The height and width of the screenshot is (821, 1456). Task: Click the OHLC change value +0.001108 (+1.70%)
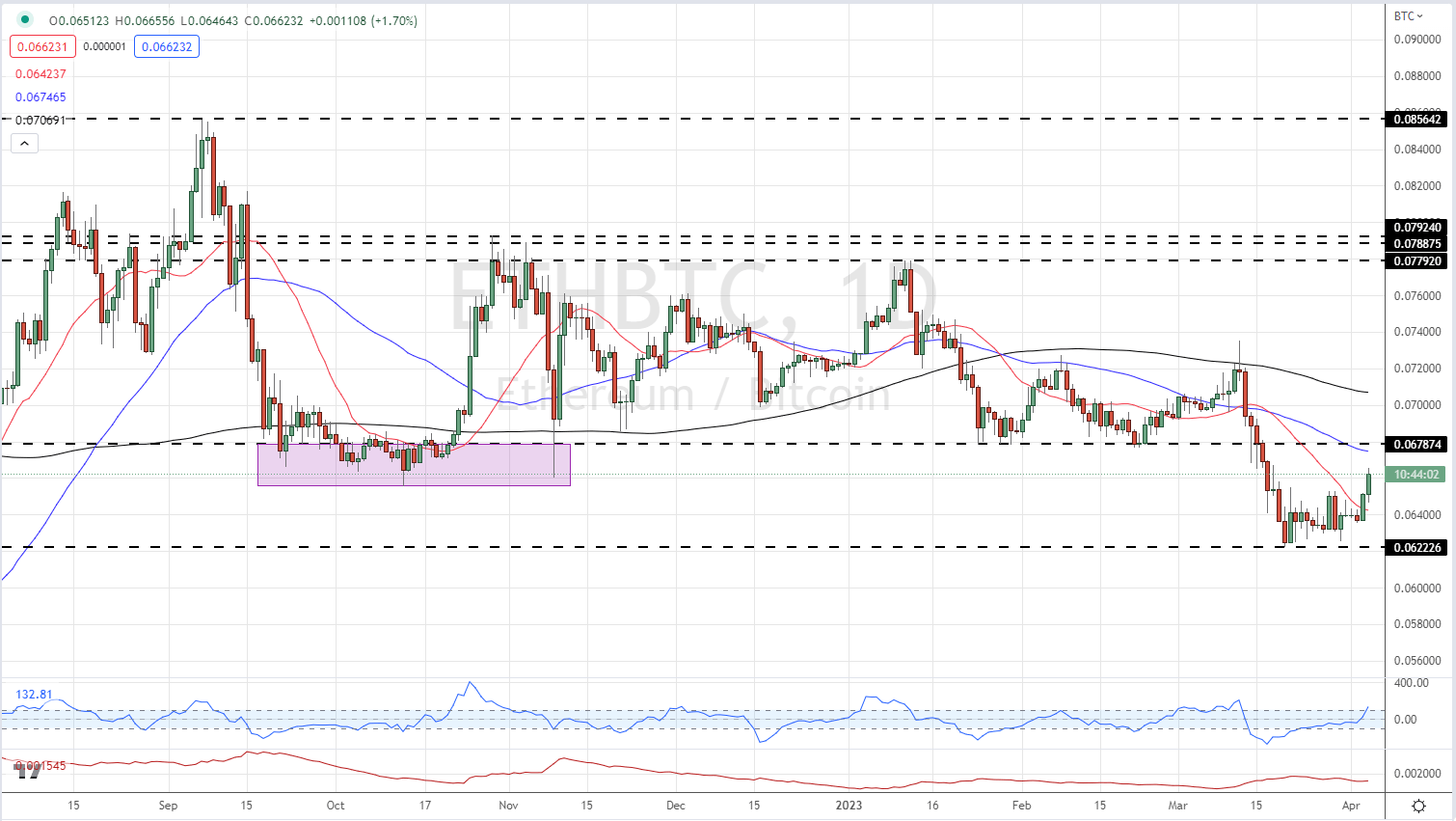pos(364,20)
